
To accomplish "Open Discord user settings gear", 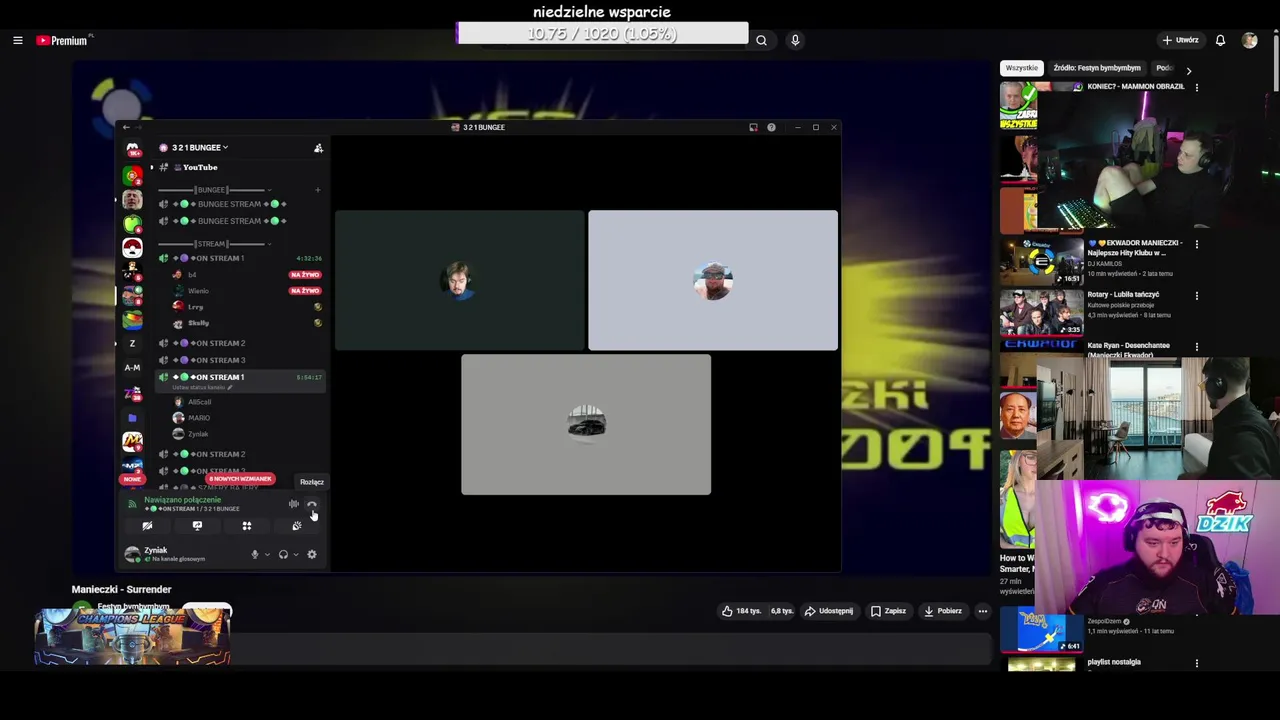I will tap(312, 554).
